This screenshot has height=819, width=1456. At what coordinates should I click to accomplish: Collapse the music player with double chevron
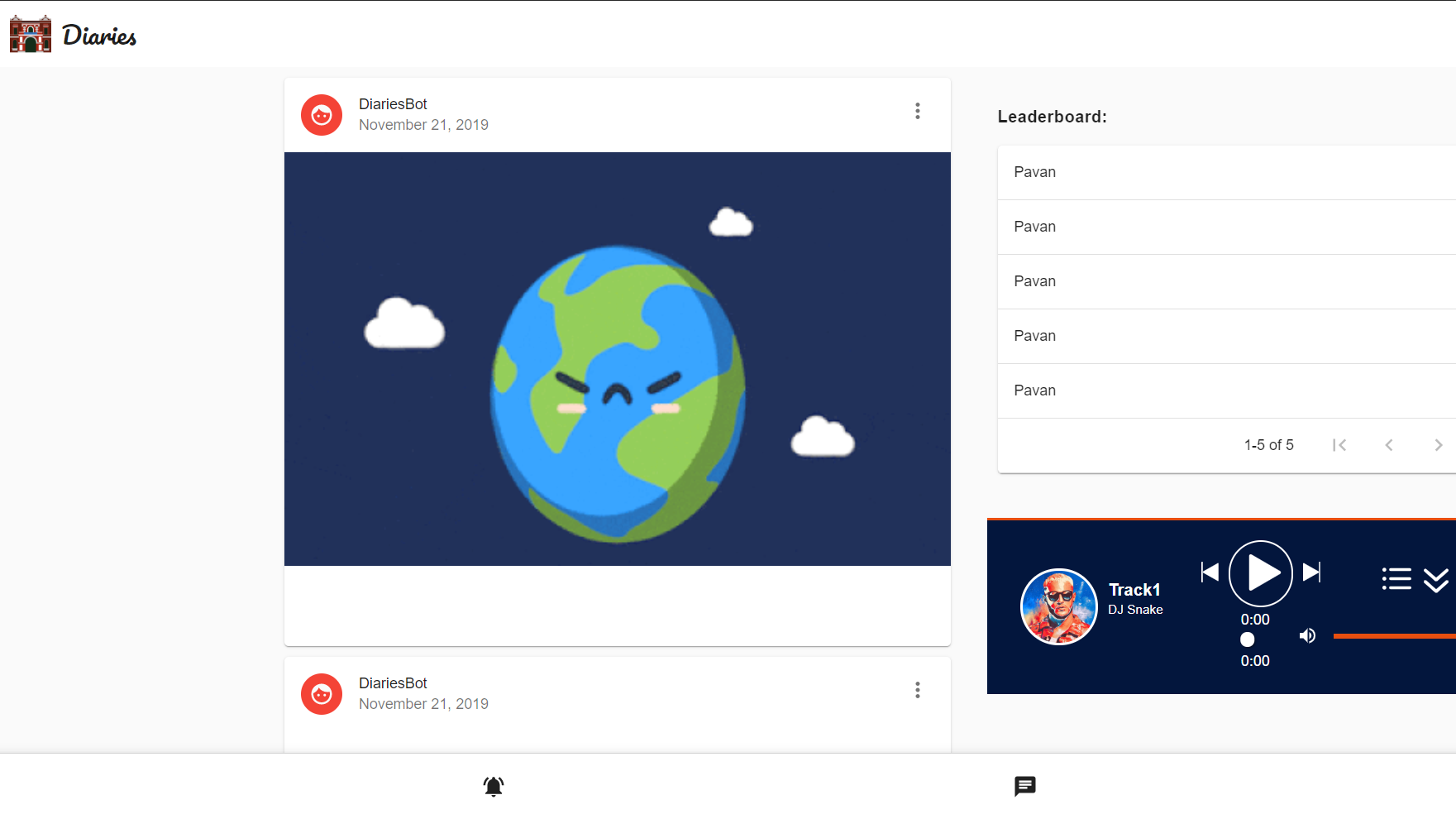pos(1436,579)
